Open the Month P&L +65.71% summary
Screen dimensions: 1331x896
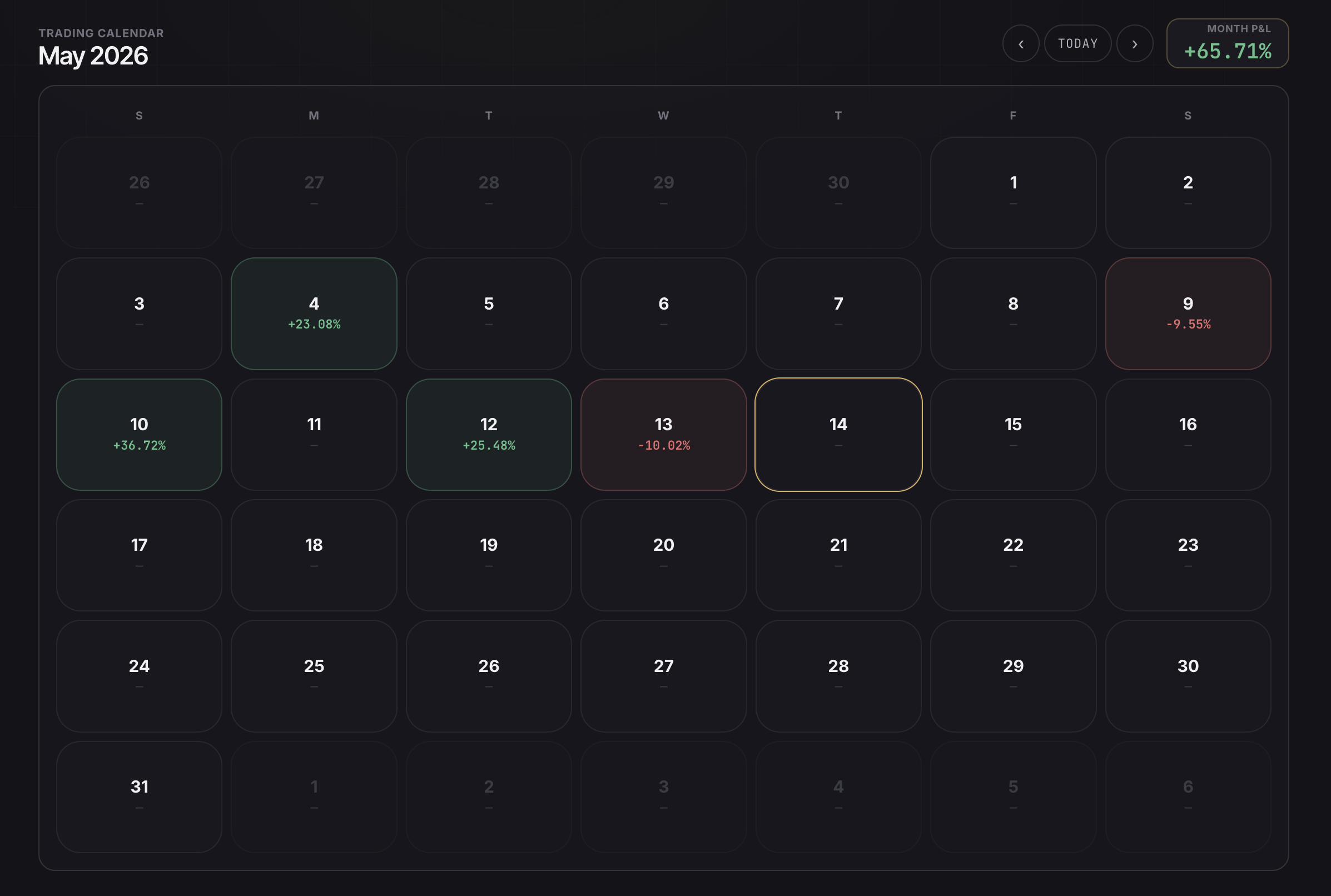click(1227, 43)
